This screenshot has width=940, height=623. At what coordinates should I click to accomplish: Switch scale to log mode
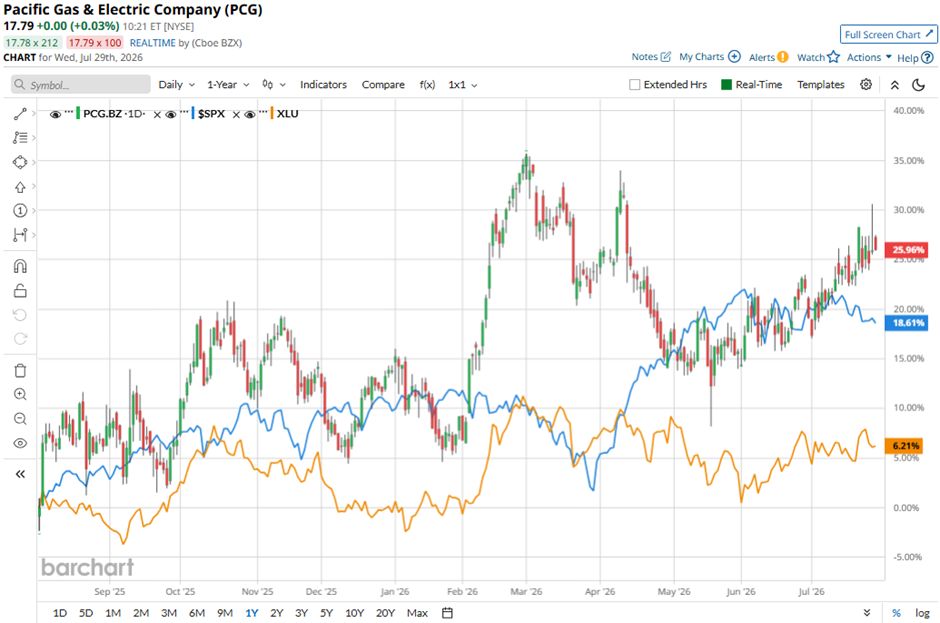point(922,613)
